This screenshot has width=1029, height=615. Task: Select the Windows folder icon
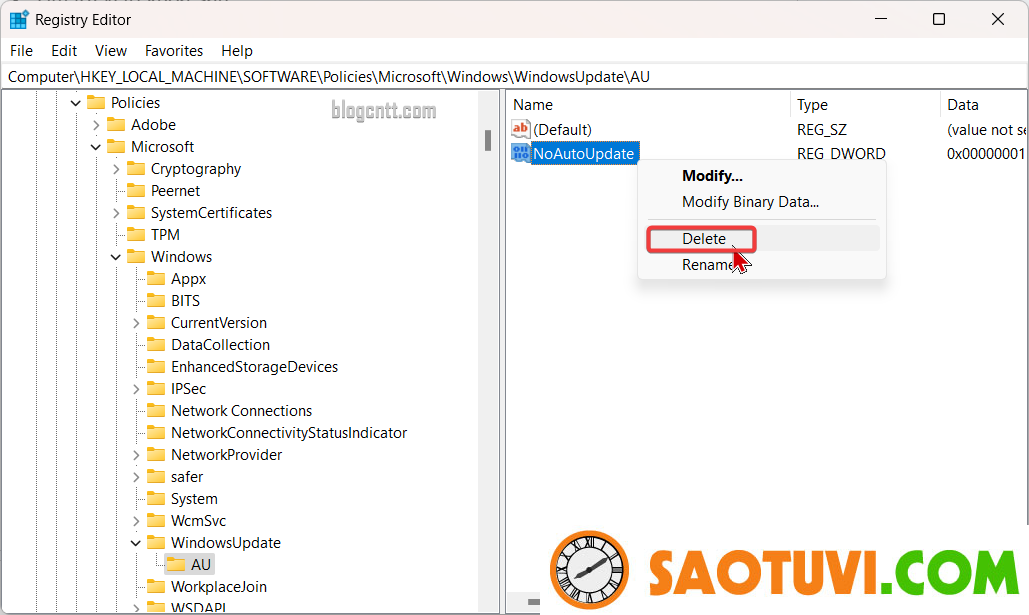tap(136, 256)
